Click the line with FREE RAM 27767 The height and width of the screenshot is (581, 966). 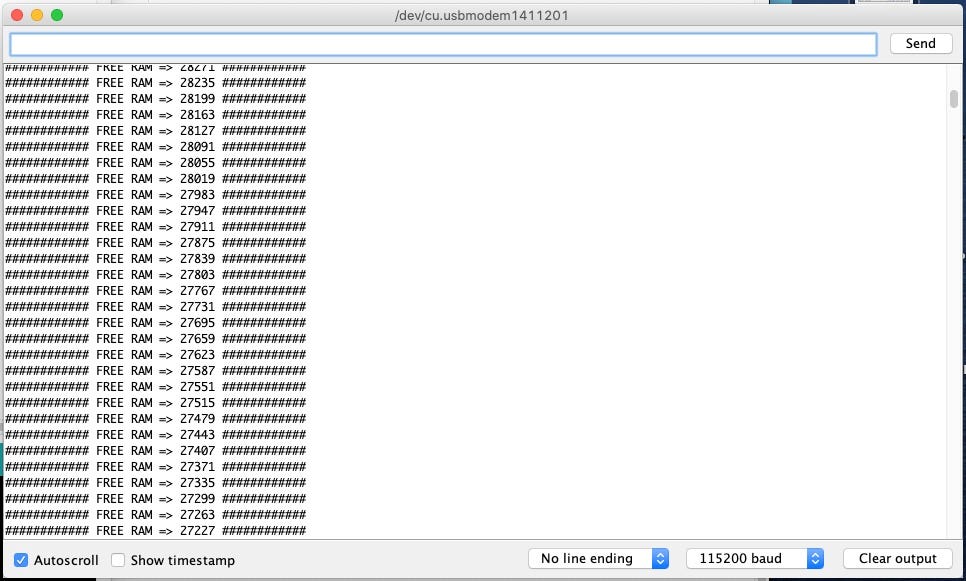155,291
